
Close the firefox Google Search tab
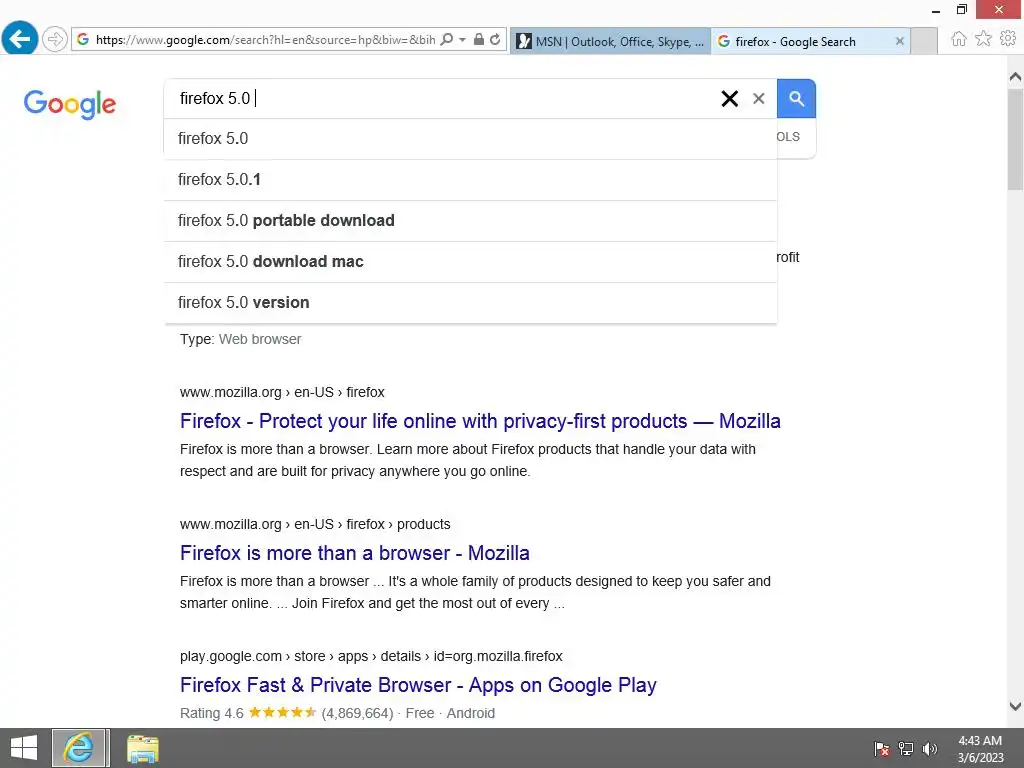(899, 41)
